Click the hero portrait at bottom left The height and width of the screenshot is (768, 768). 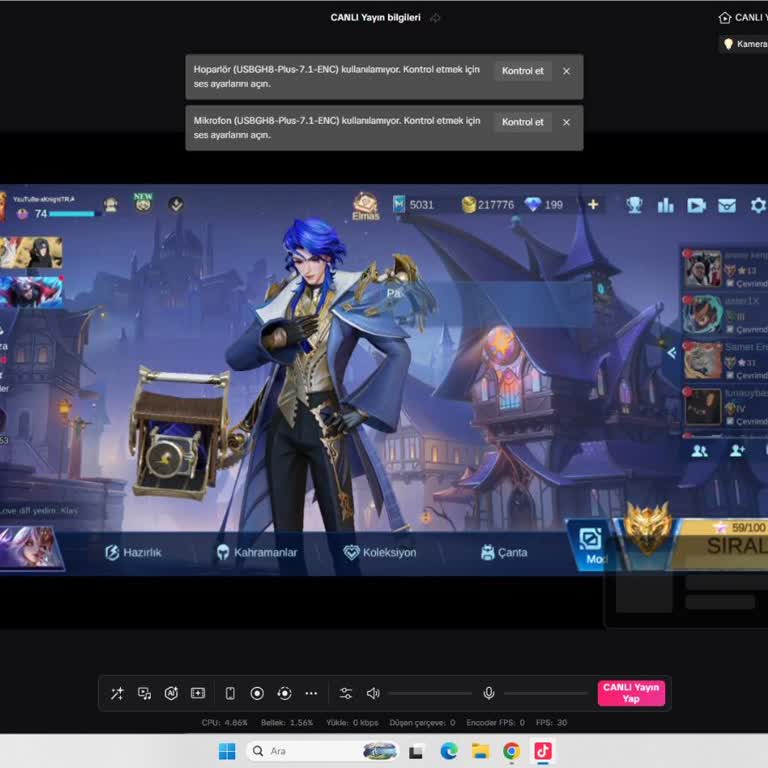pos(31,548)
